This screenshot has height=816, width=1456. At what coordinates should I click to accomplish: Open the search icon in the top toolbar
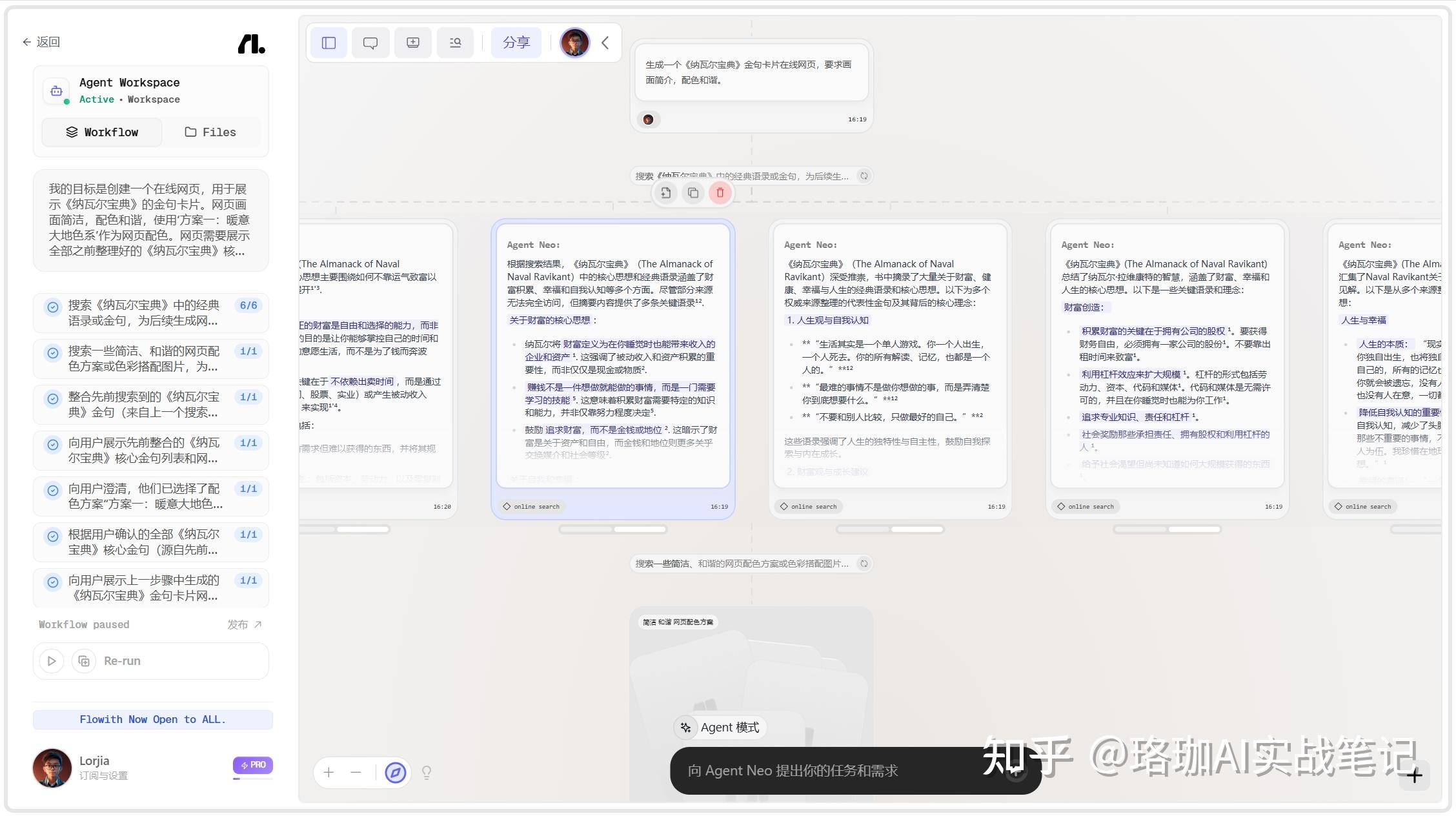pos(455,42)
